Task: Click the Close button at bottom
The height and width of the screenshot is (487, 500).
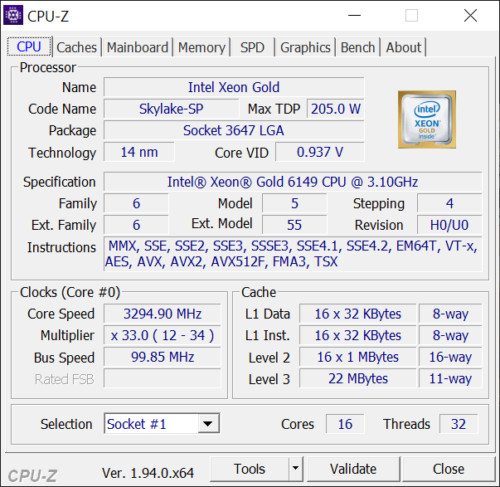Action: coord(449,469)
